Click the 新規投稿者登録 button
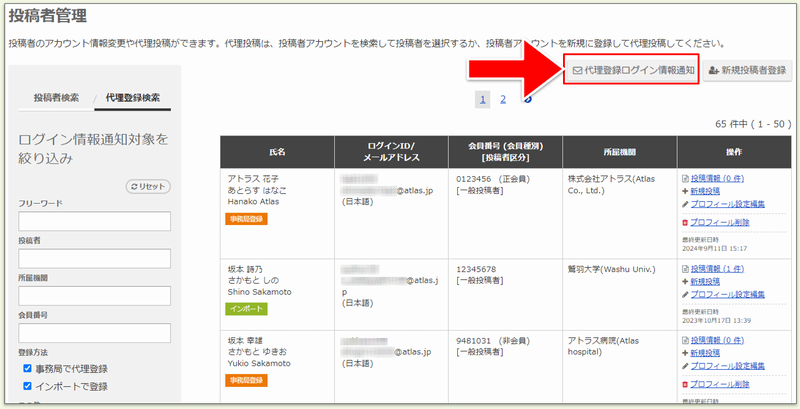Image resolution: width=800 pixels, height=409 pixels. click(x=747, y=70)
